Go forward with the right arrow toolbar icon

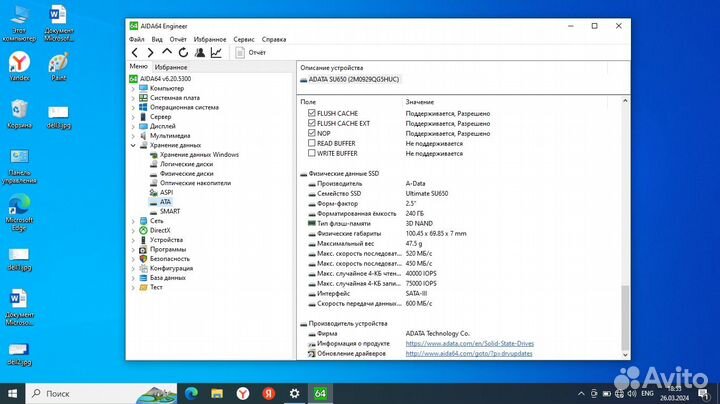tap(150, 53)
